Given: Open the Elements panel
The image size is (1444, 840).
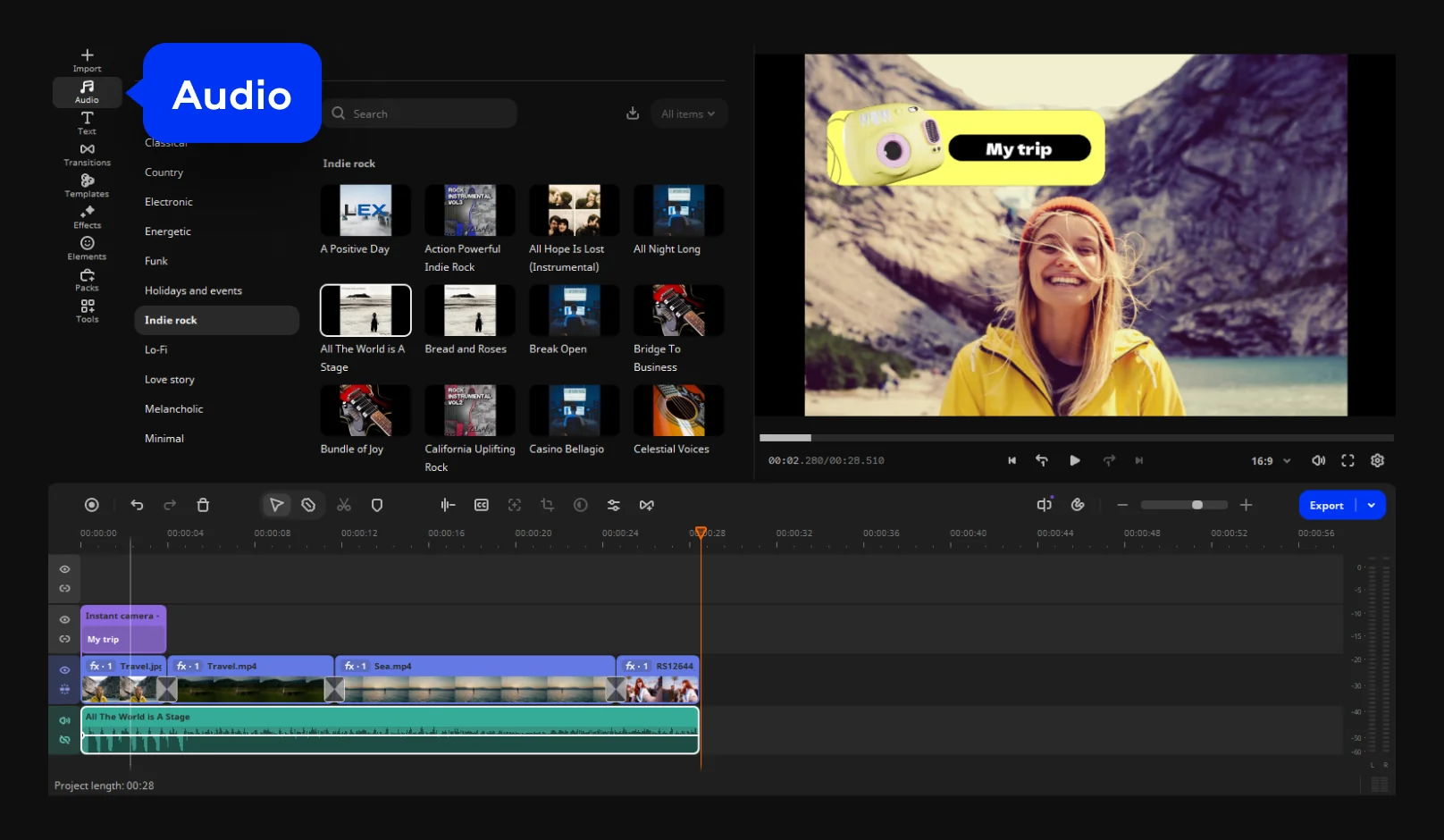Looking at the screenshot, I should pos(87,248).
